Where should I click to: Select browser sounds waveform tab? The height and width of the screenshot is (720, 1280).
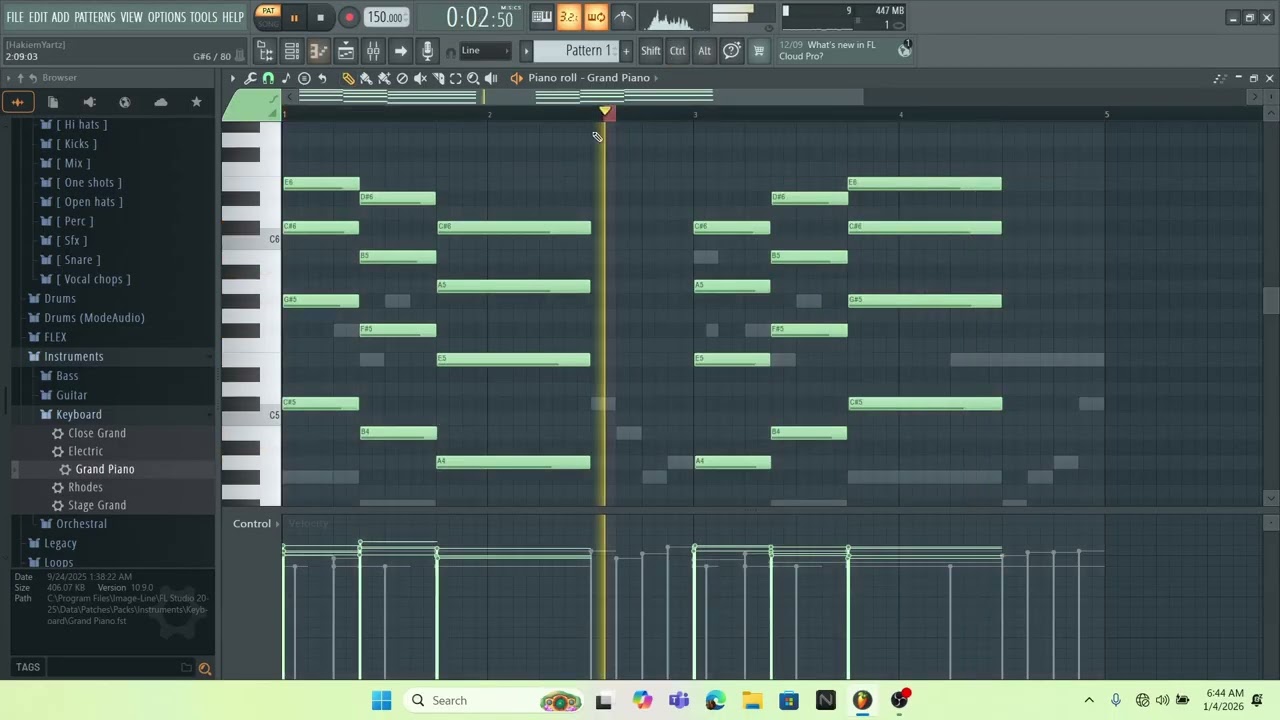click(x=18, y=102)
